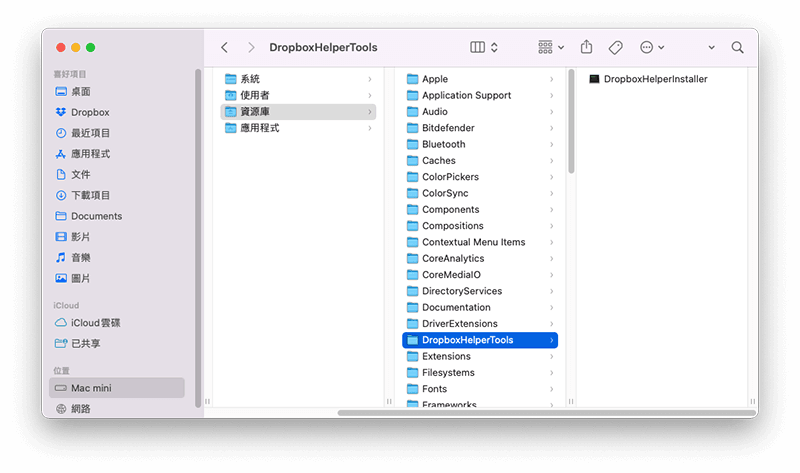Viewport: 800px width, 473px height.
Task: Open the group-by grid dropdown
Action: pyautogui.click(x=551, y=47)
